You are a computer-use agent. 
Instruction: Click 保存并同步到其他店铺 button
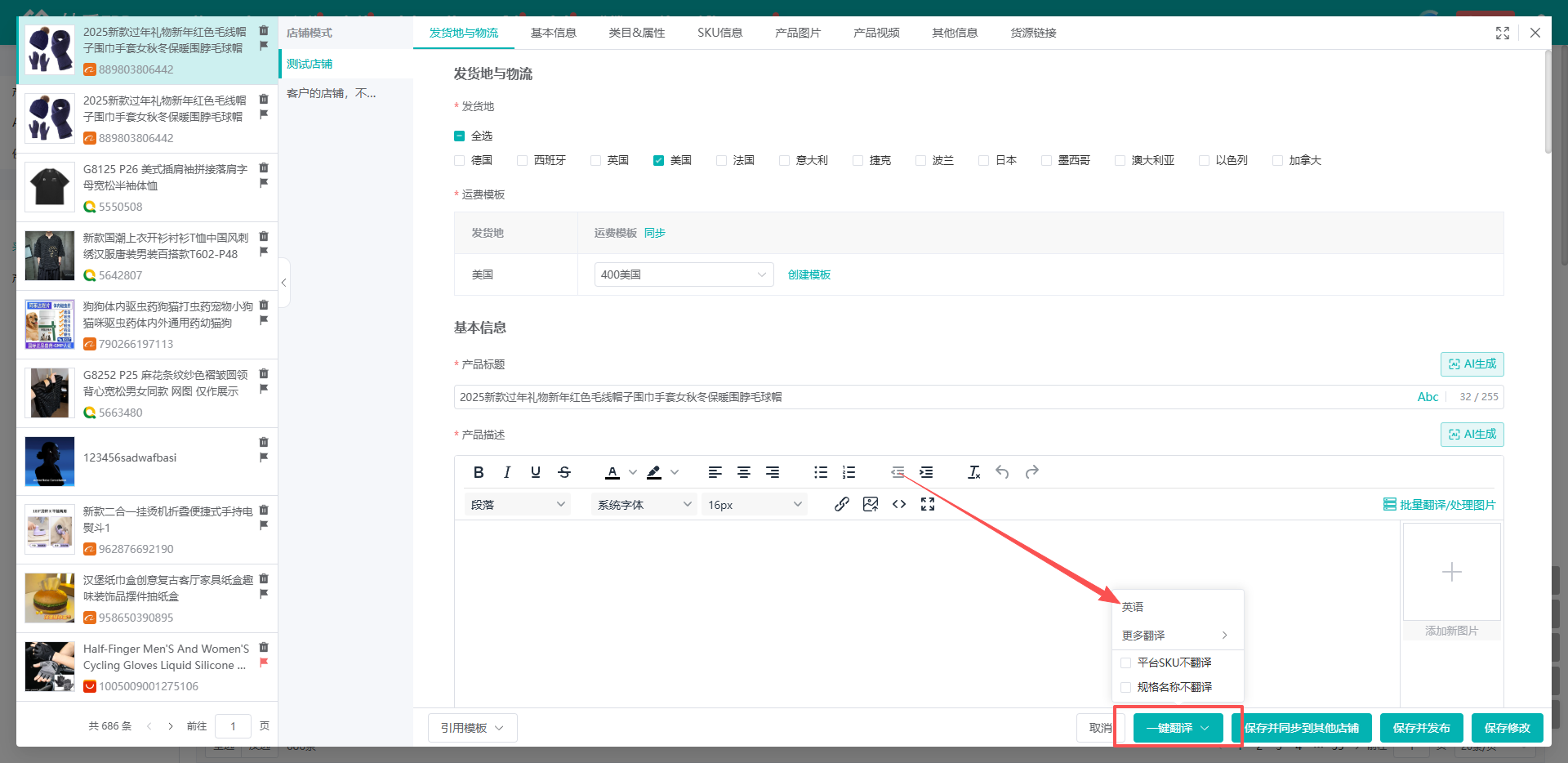click(x=1302, y=728)
